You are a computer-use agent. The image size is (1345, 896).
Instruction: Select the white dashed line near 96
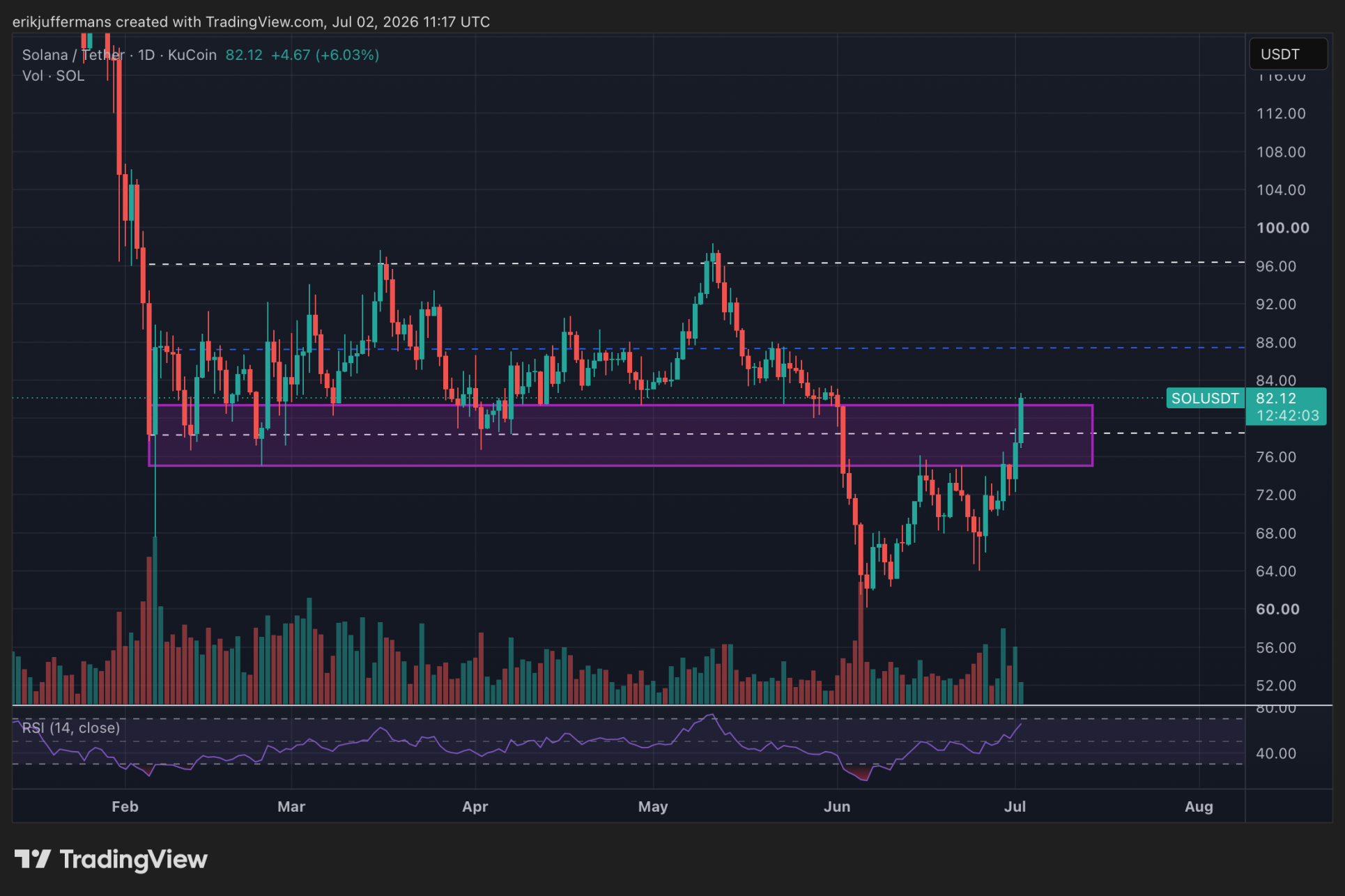[697, 263]
